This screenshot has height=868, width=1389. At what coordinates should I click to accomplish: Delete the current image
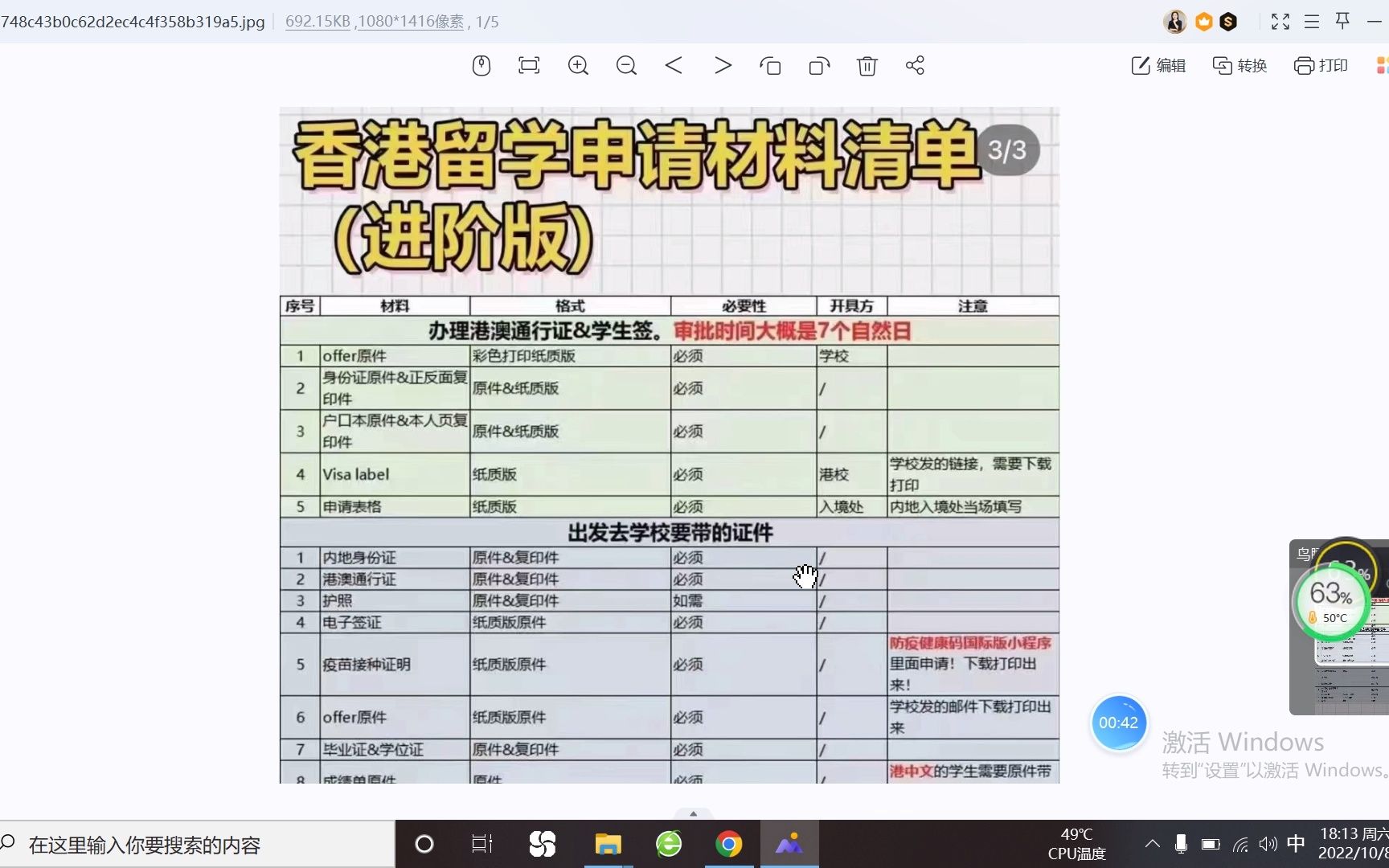pyautogui.click(x=867, y=65)
